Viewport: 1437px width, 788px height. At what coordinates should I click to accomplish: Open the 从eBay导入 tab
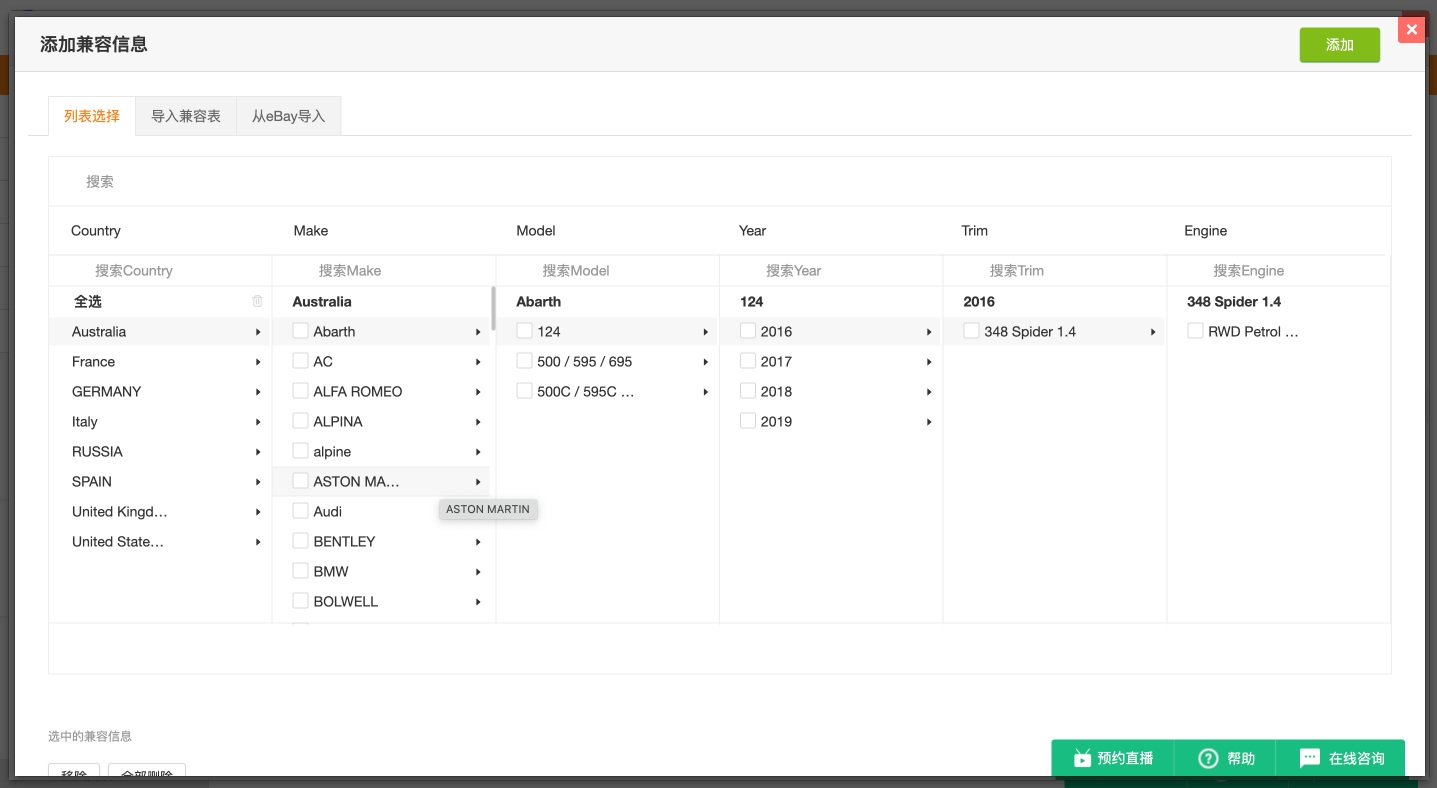pos(289,116)
